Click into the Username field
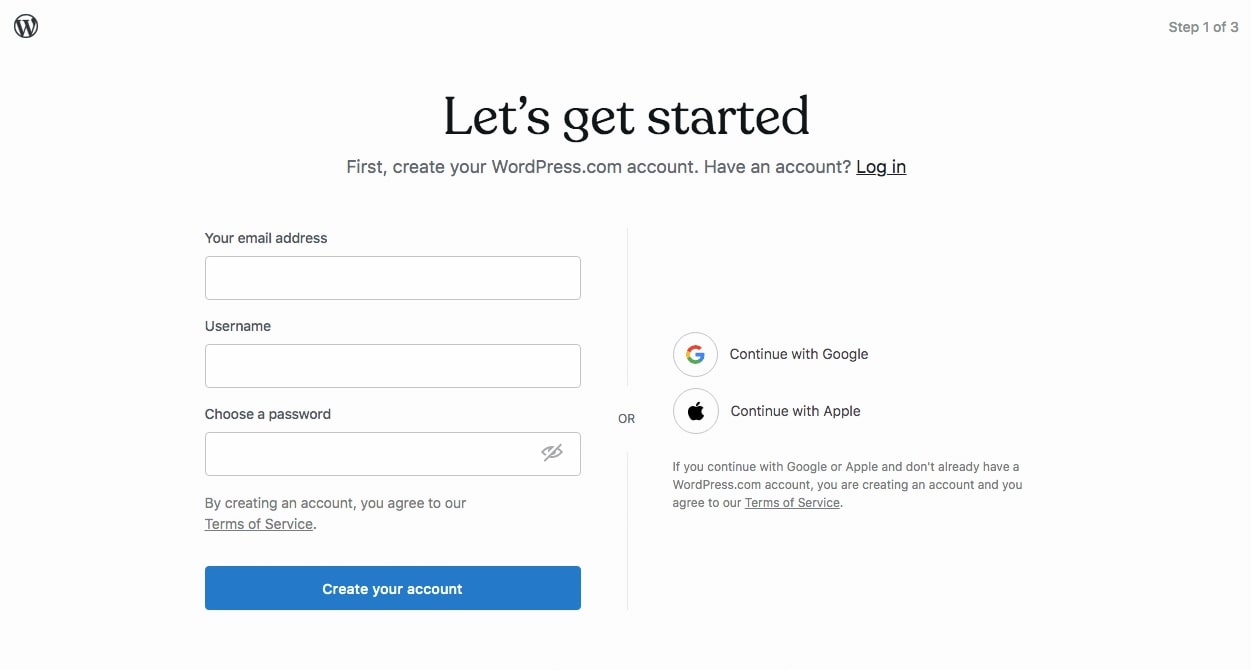Viewport: 1251px width, 670px height. coord(392,366)
